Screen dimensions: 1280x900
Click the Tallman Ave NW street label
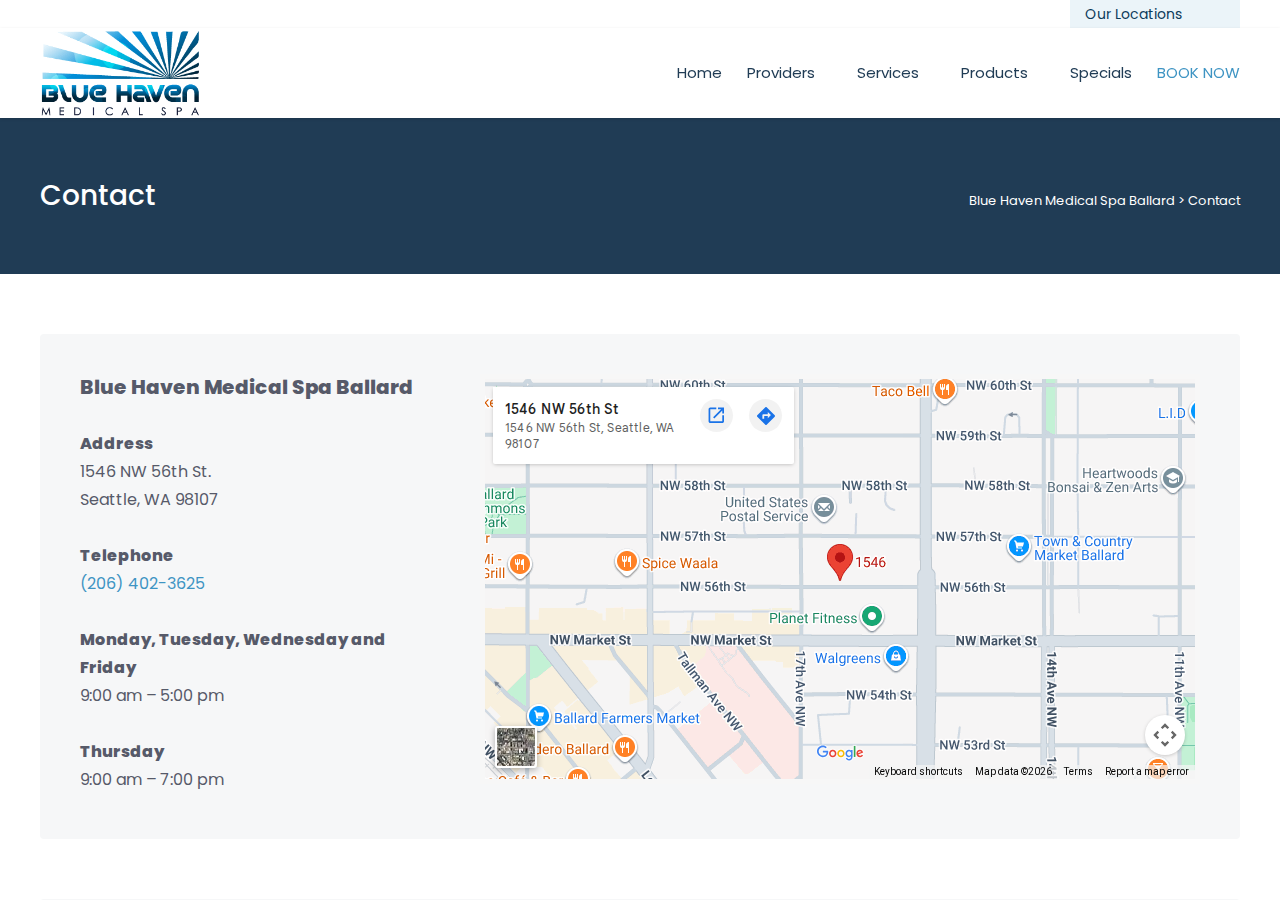point(709,691)
